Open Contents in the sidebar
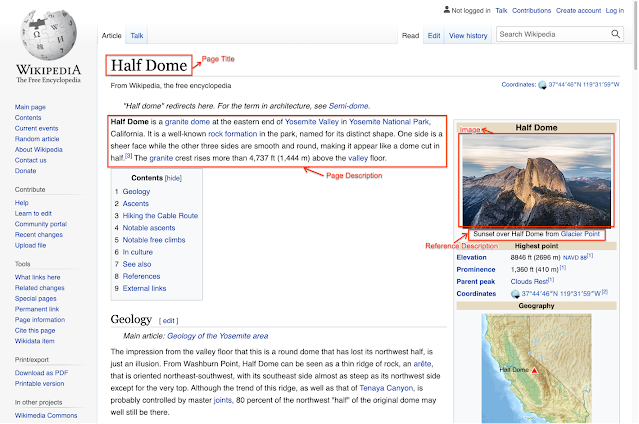Viewport: 639px width, 424px height. click(x=28, y=118)
